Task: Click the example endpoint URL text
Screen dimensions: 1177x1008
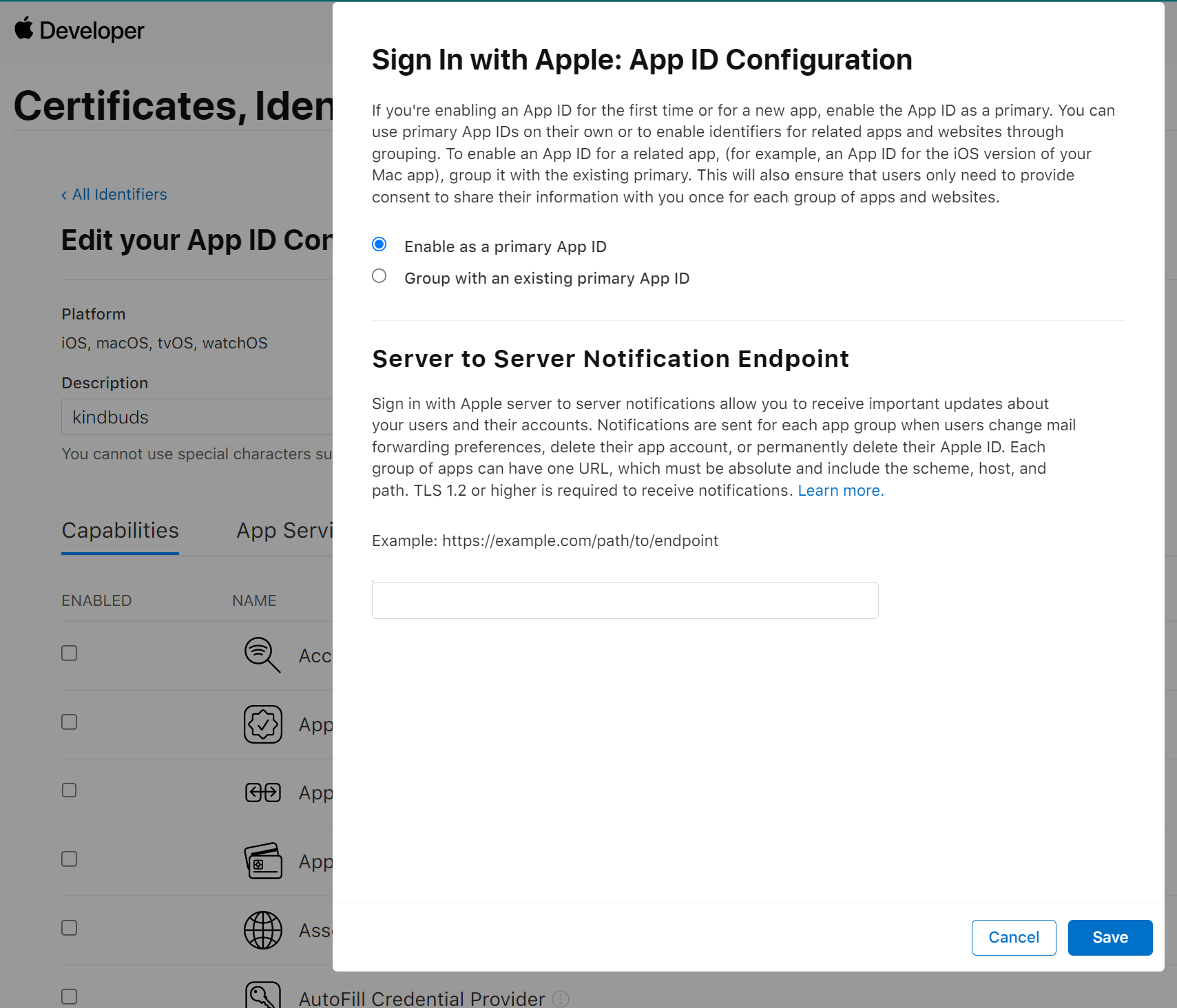Action: [x=580, y=540]
